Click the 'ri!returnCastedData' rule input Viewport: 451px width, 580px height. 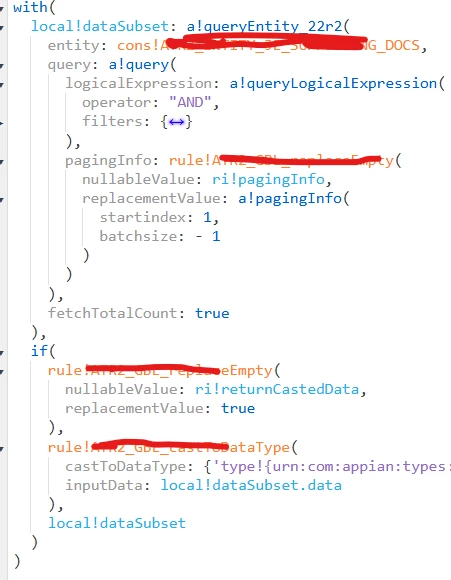[x=277, y=389]
